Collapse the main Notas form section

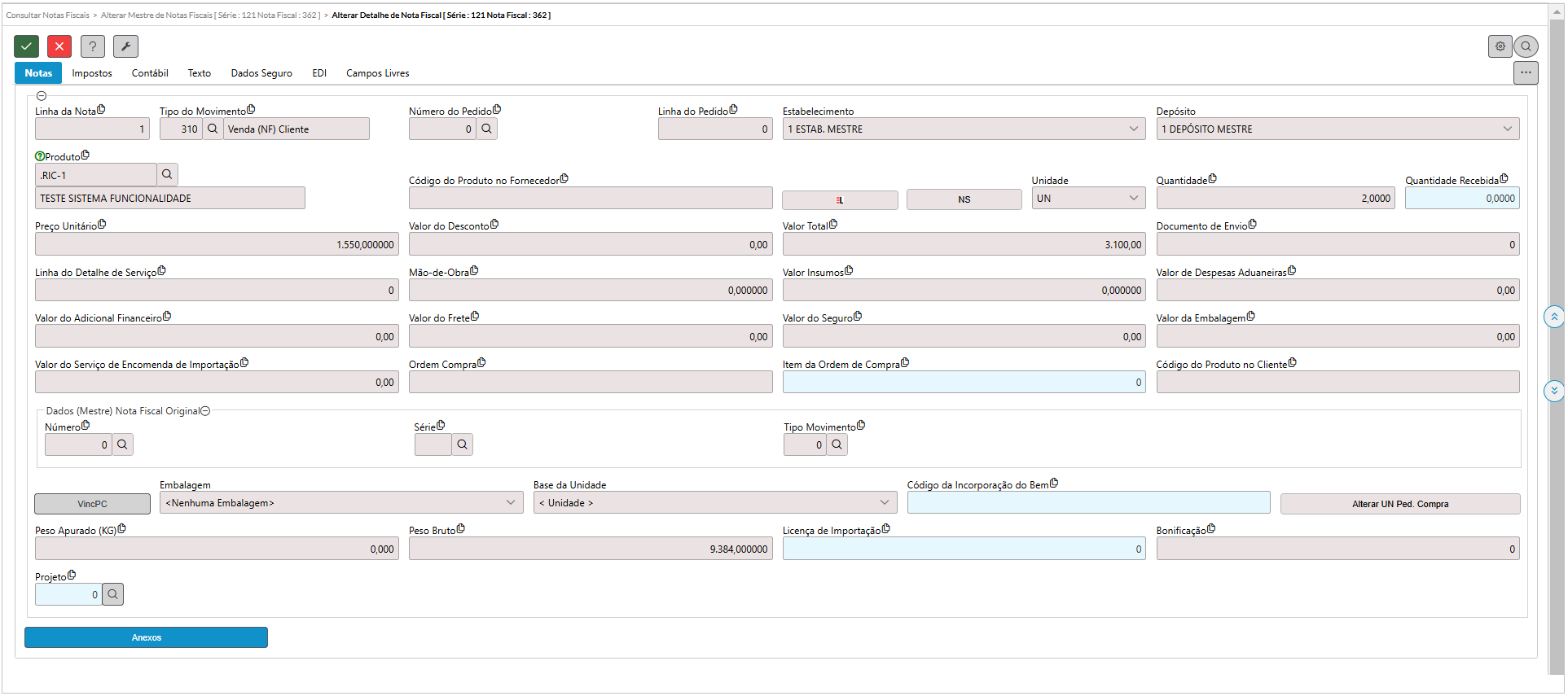pyautogui.click(x=42, y=96)
